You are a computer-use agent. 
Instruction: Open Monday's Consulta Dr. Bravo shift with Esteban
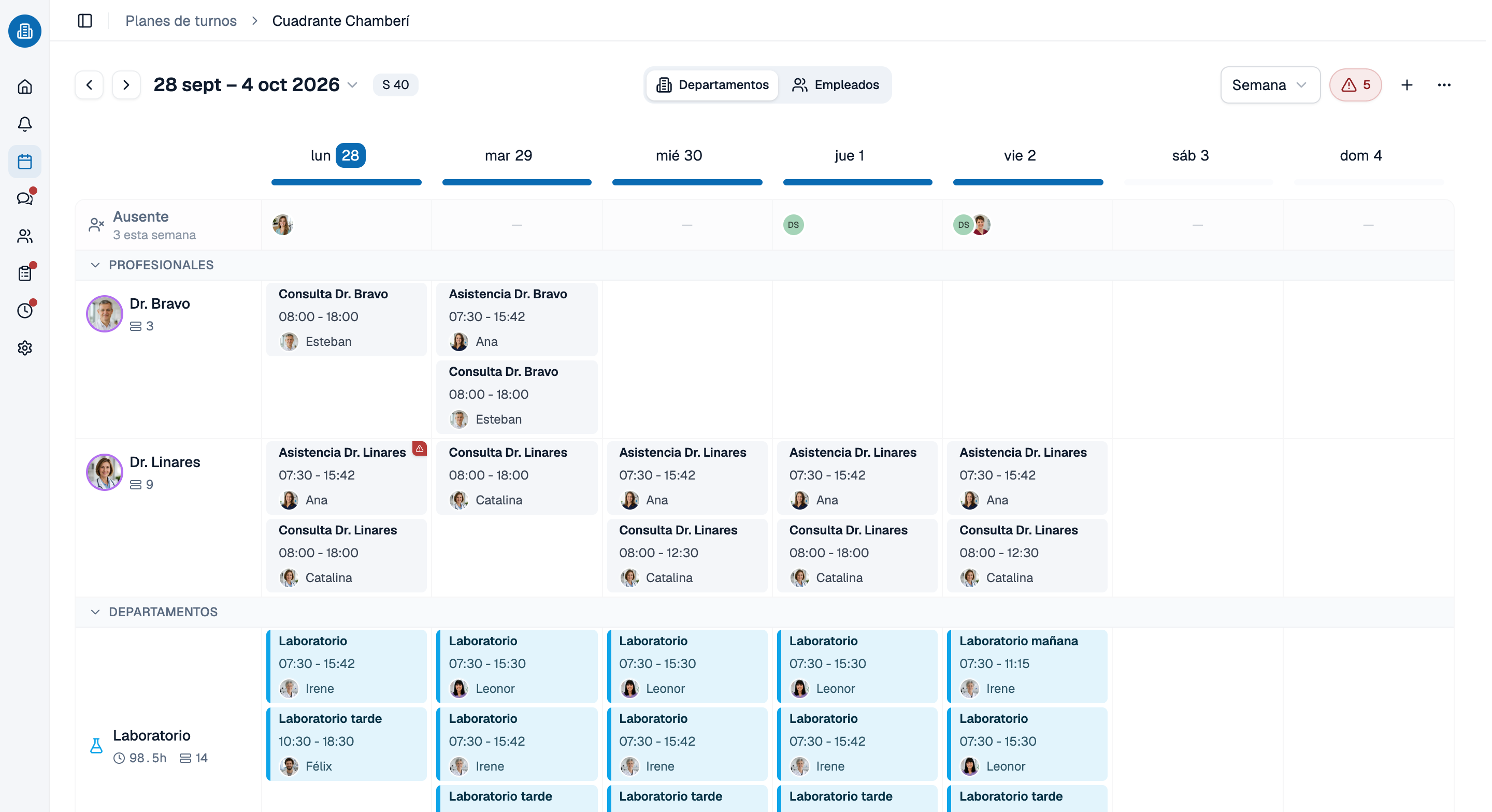tap(347, 319)
